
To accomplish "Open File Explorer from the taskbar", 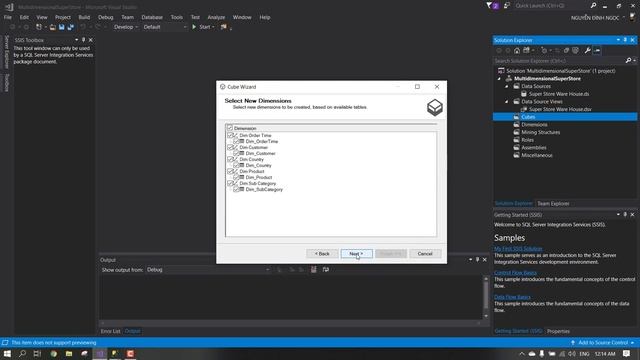I will tap(69, 353).
